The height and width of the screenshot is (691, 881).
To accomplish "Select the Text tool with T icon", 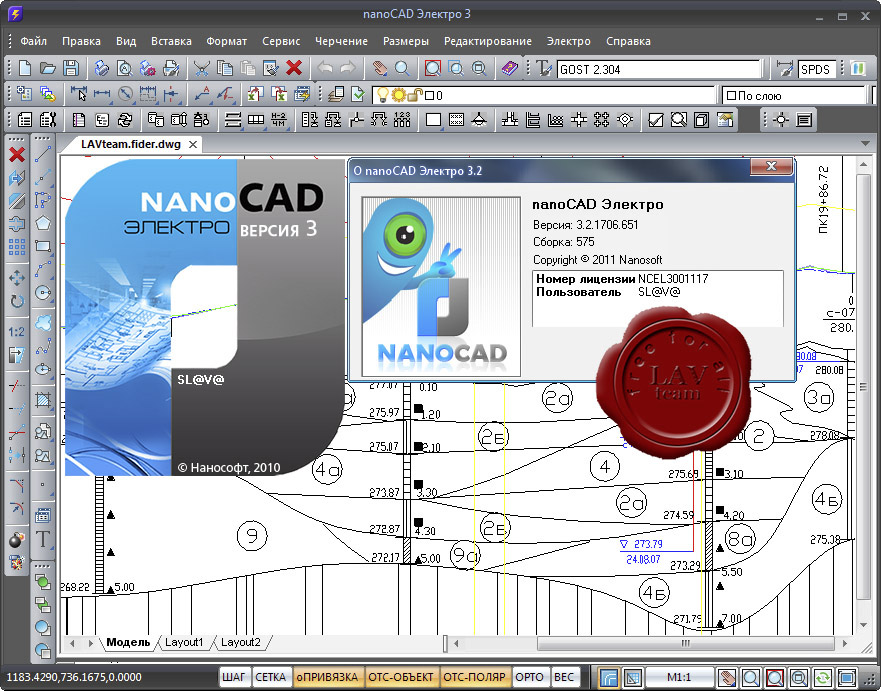I will click(43, 539).
